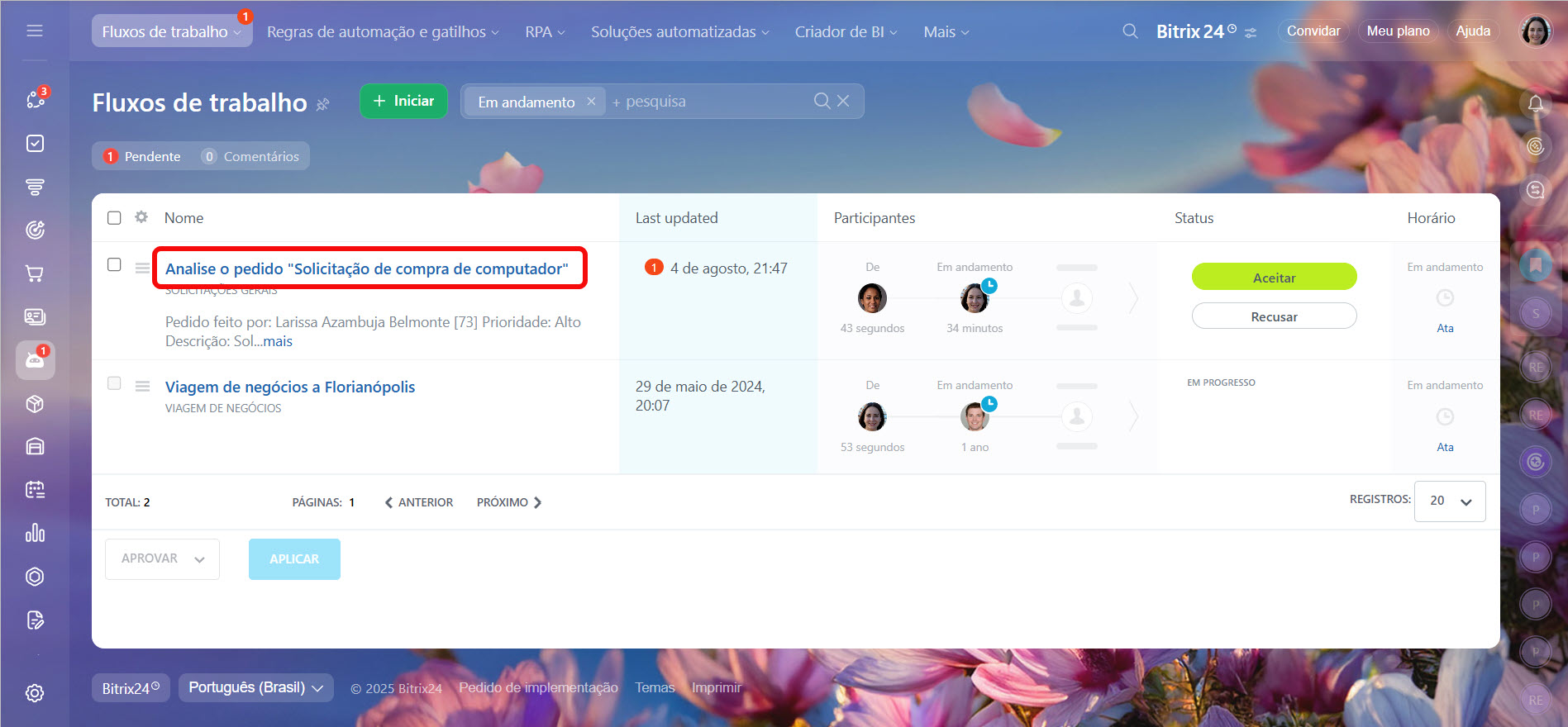This screenshot has width=1568, height=727.
Task: Open settings gear at the sidebar bottom
Action: [35, 693]
